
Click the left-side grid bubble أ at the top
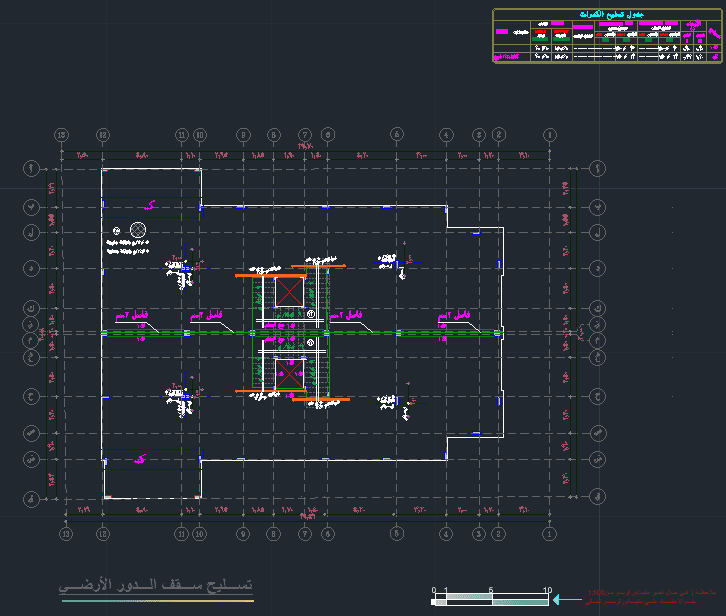[31, 168]
